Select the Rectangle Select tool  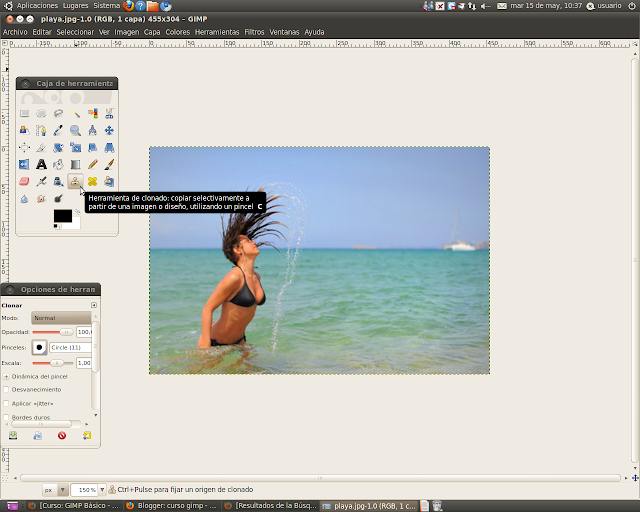(24, 114)
